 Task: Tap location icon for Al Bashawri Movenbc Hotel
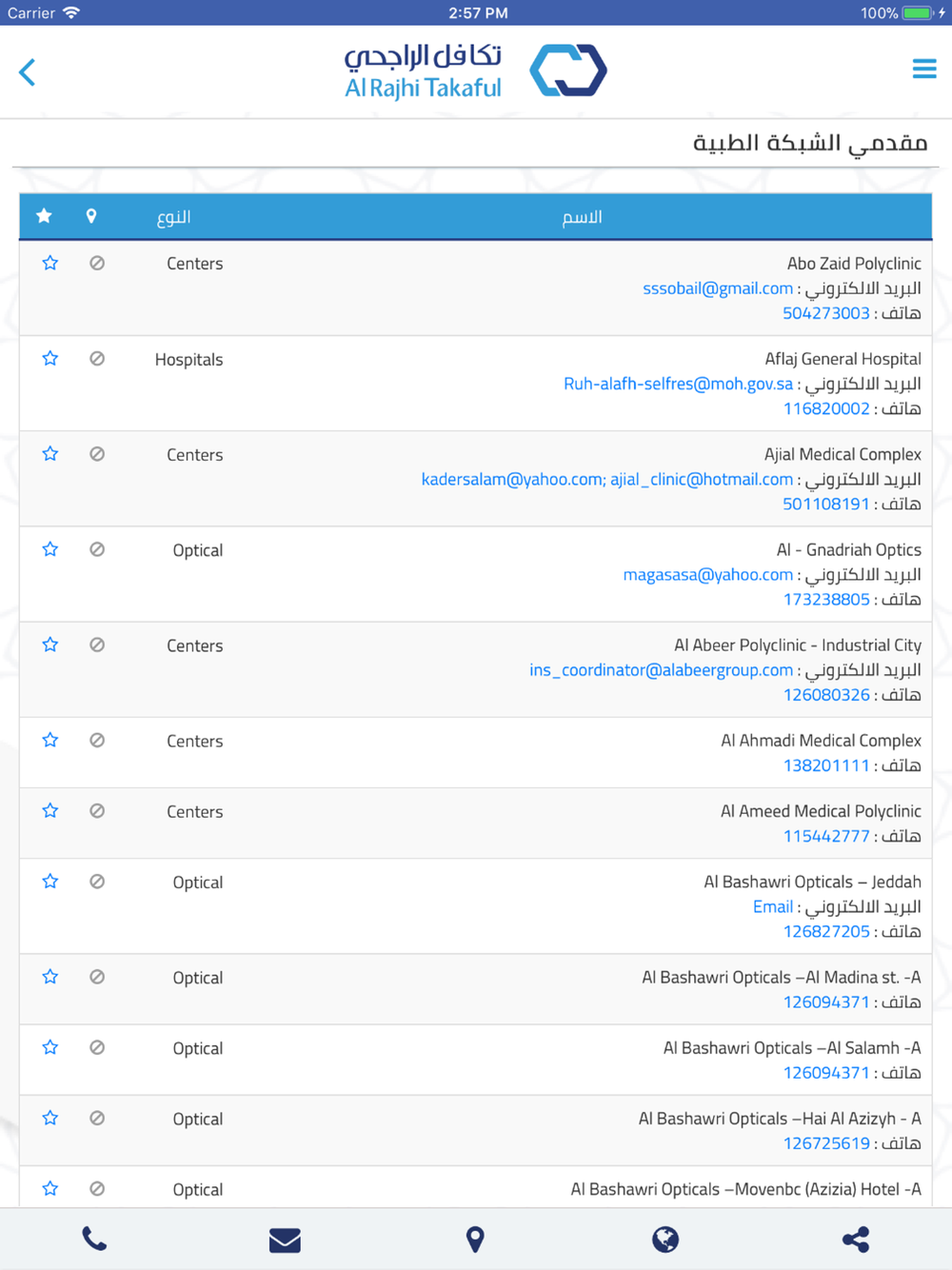click(x=97, y=1188)
